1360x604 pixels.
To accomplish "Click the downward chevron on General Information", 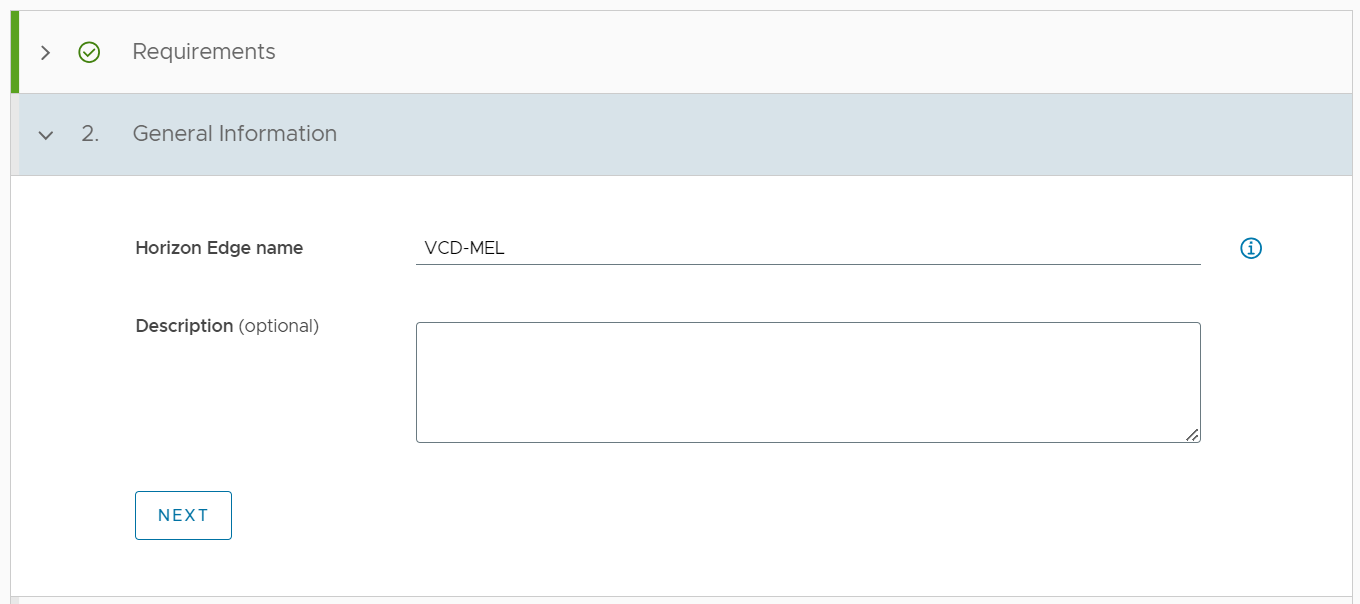I will click(x=45, y=134).
